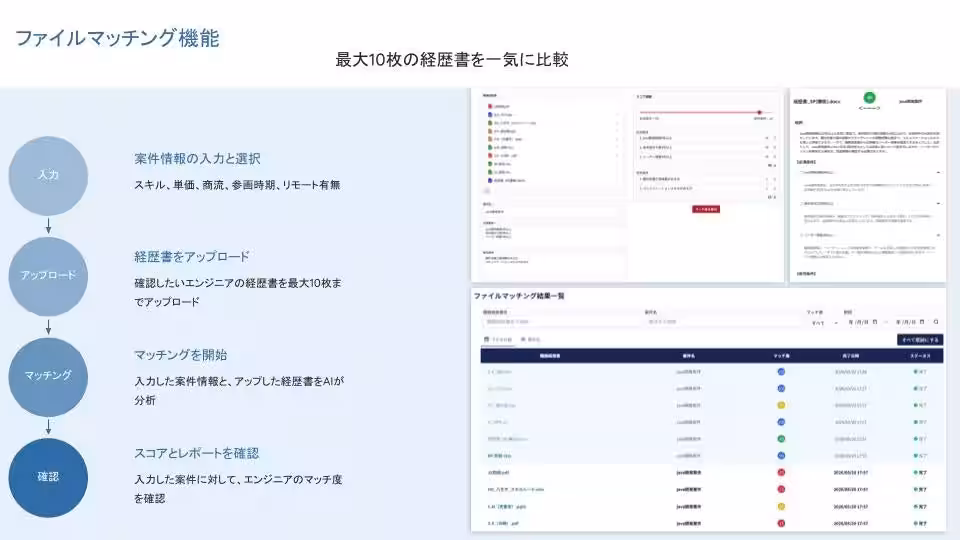Open the calendar icon of the start date
The width and height of the screenshot is (960, 540).
pyautogui.click(x=875, y=322)
